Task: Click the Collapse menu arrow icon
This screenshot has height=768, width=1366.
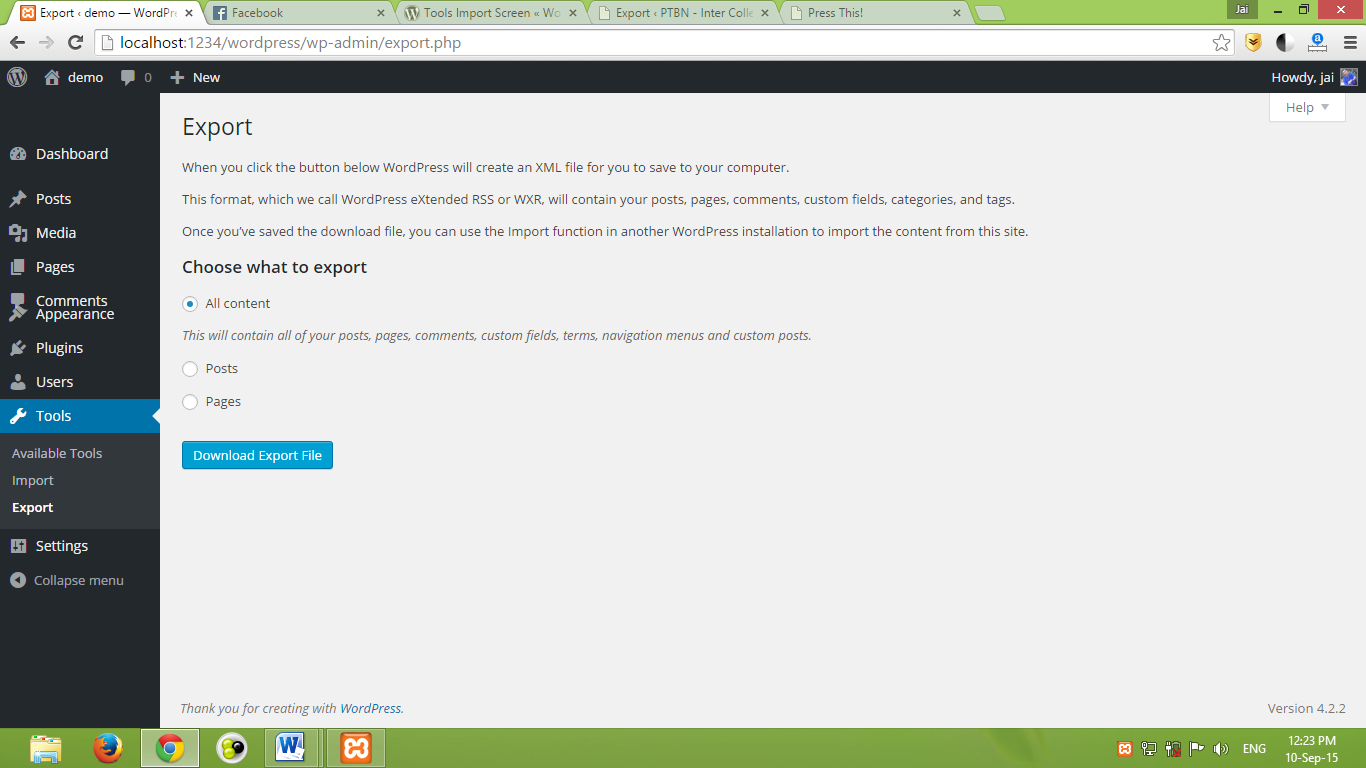Action: (17, 580)
